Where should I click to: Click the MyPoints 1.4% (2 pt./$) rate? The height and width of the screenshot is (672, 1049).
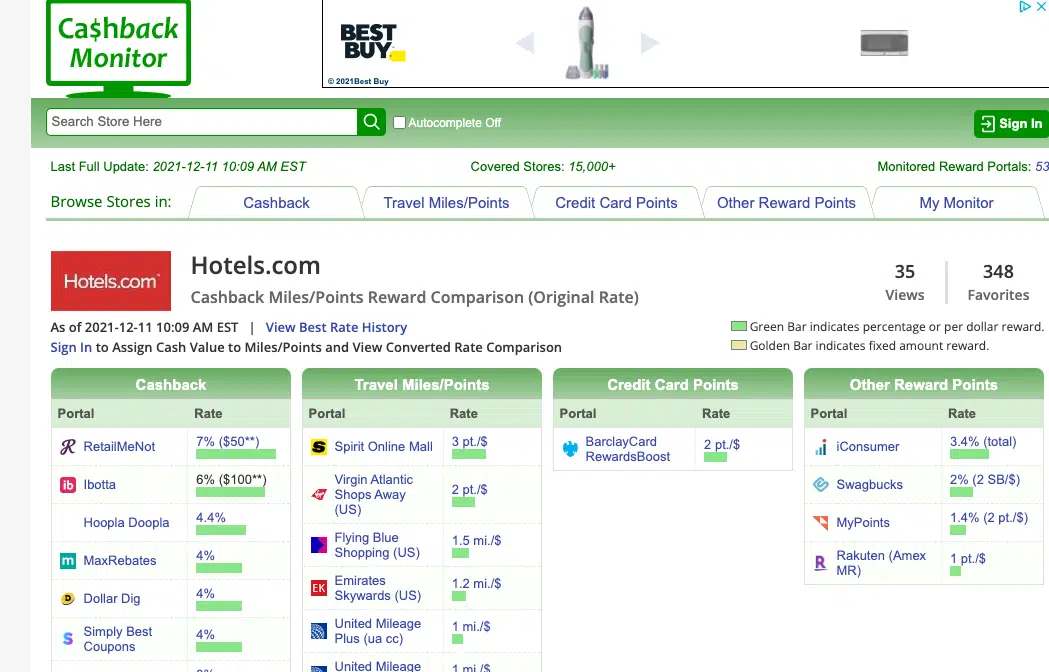(x=989, y=518)
